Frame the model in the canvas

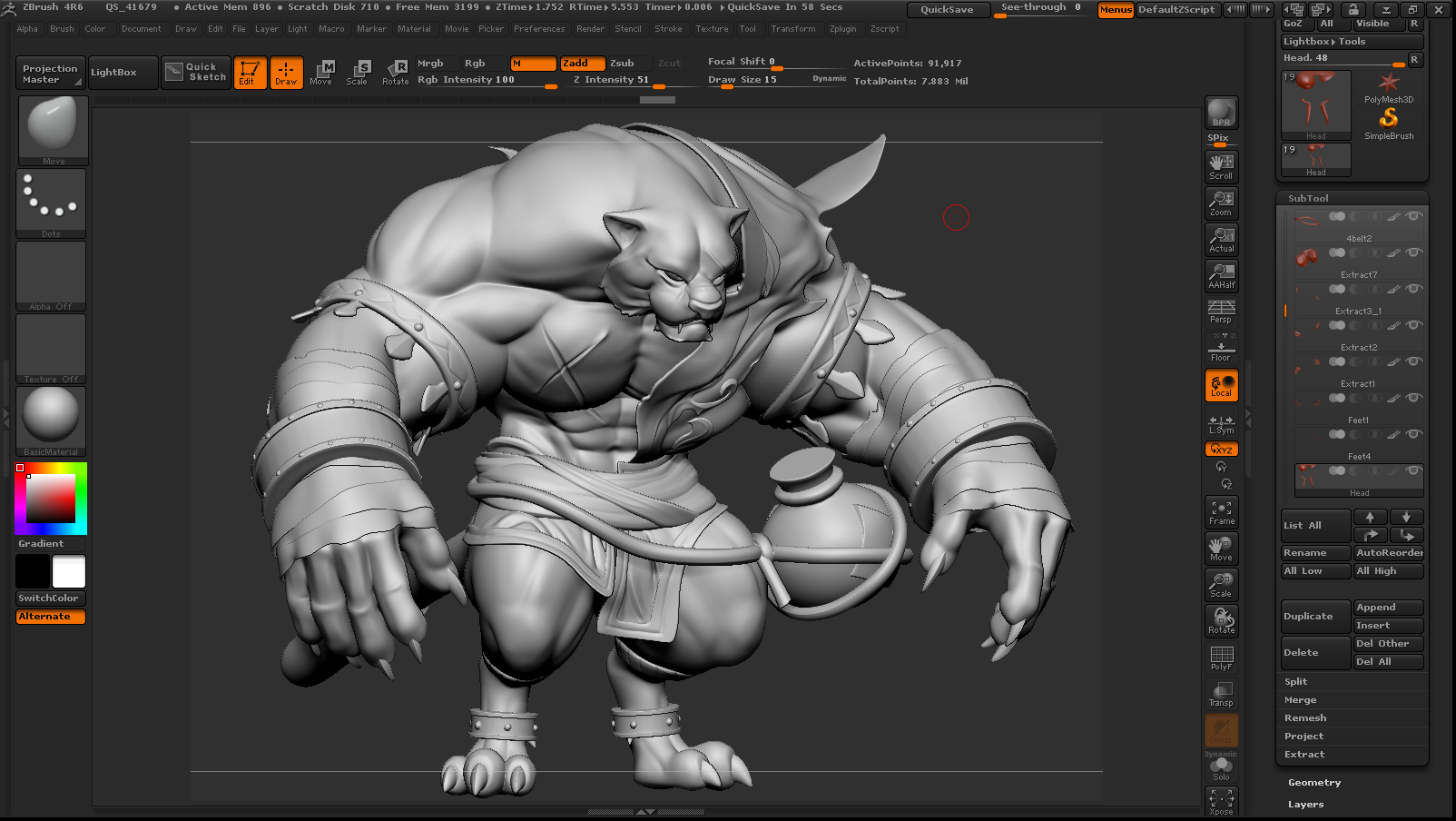click(1221, 512)
